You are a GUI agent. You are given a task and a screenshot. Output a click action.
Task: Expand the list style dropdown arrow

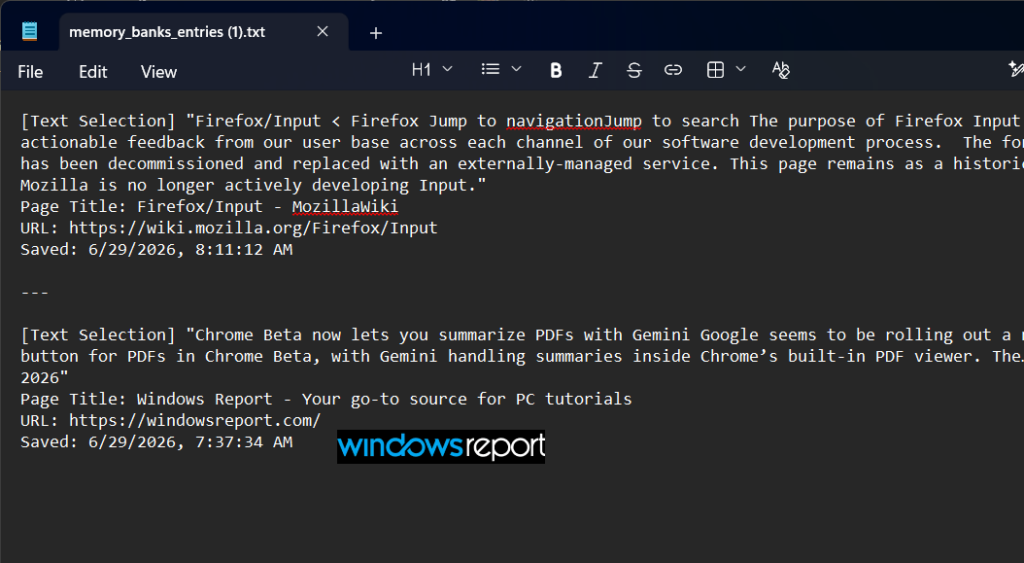516,69
